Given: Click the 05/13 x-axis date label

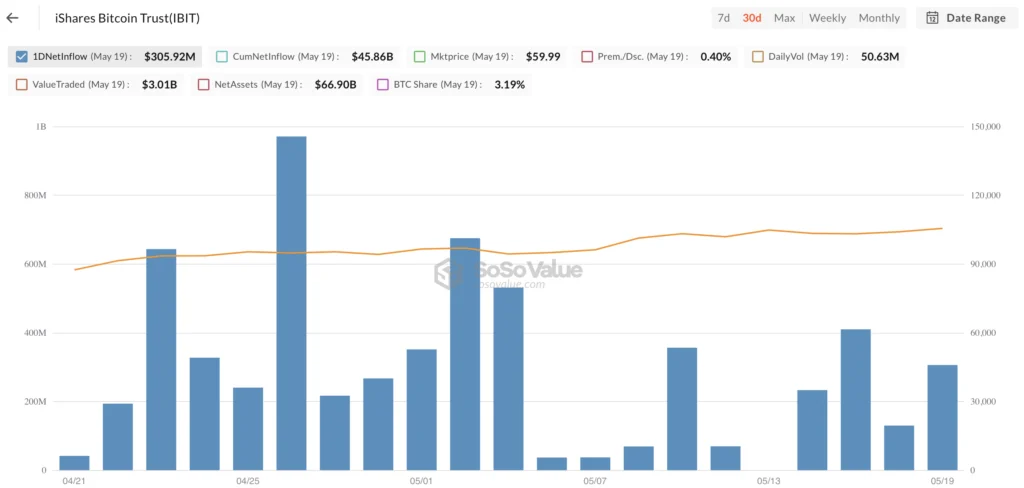Looking at the screenshot, I should [769, 481].
